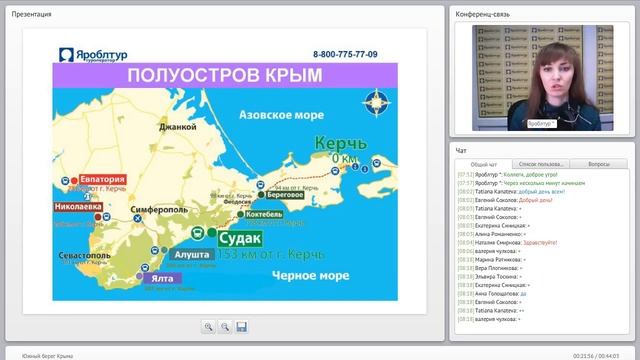Click chat message Через несколько минут начинаем

coord(544,183)
